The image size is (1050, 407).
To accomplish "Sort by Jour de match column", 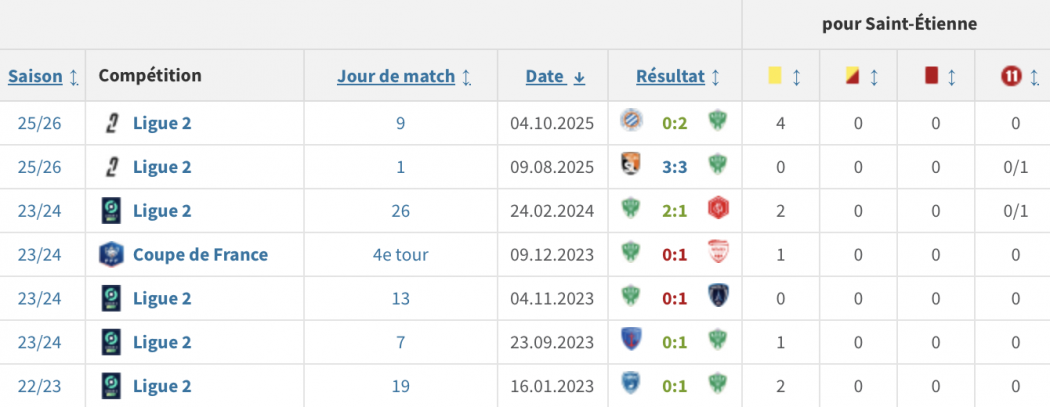I will tap(403, 76).
